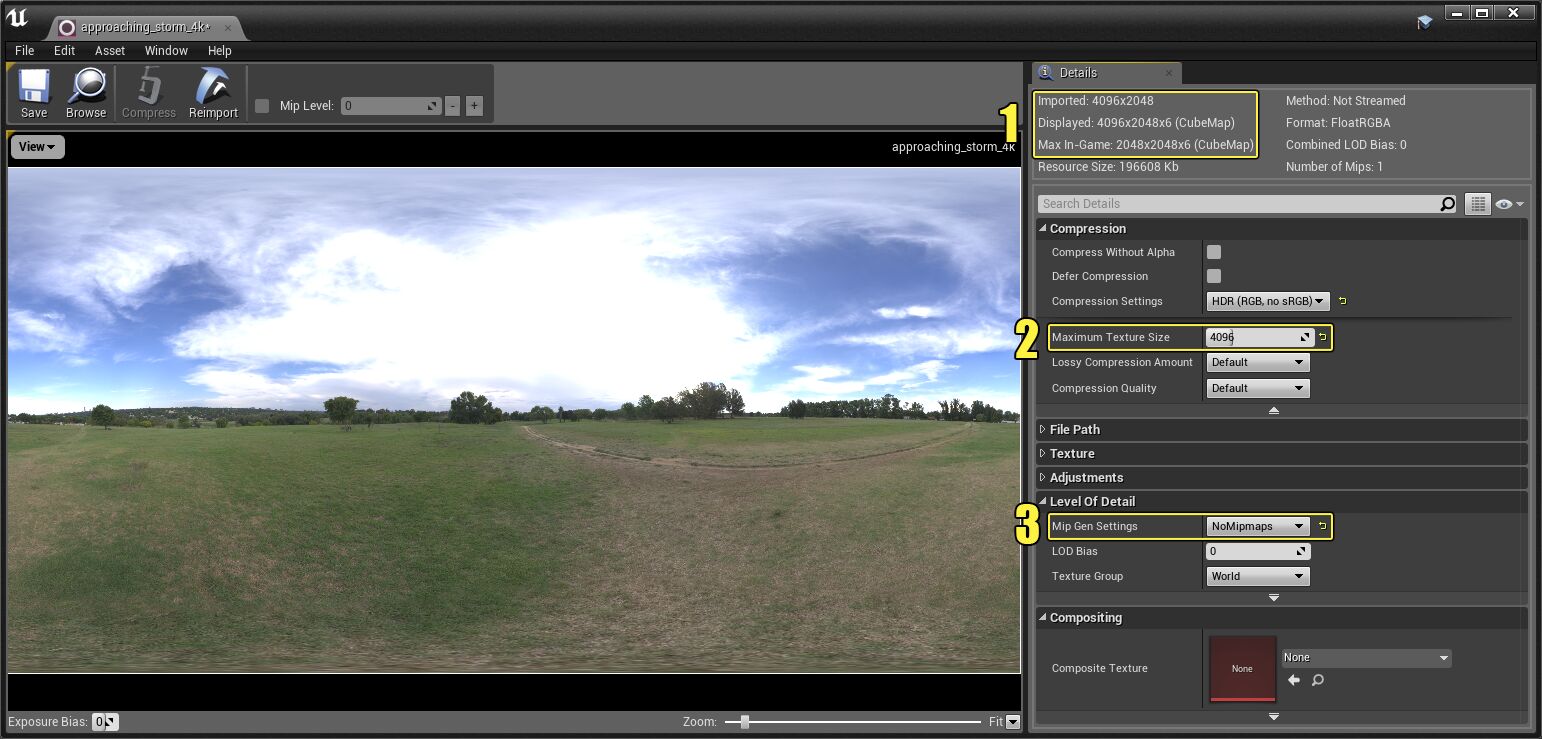Click the property matrix grid icon
This screenshot has width=1542, height=739.
click(x=1478, y=203)
